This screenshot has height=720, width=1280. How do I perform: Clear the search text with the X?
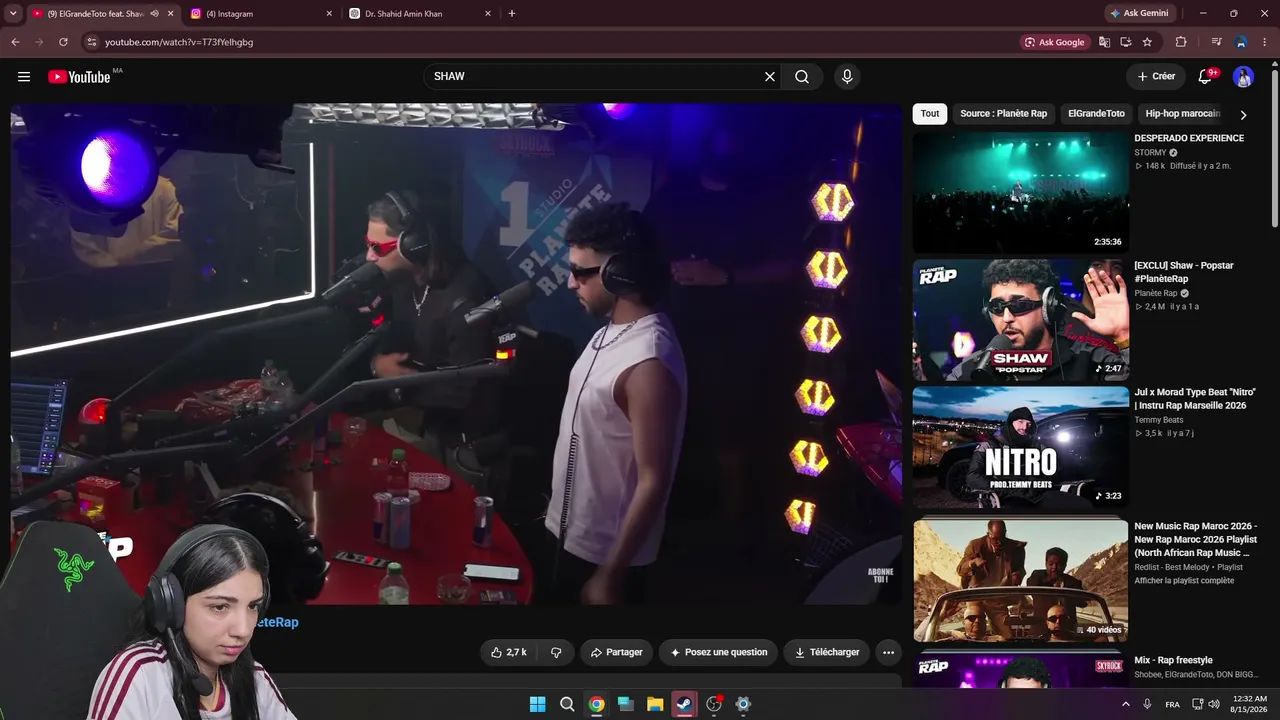click(x=770, y=77)
